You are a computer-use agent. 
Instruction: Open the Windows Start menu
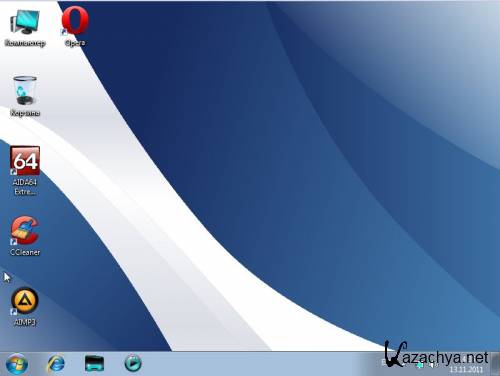(x=17, y=364)
